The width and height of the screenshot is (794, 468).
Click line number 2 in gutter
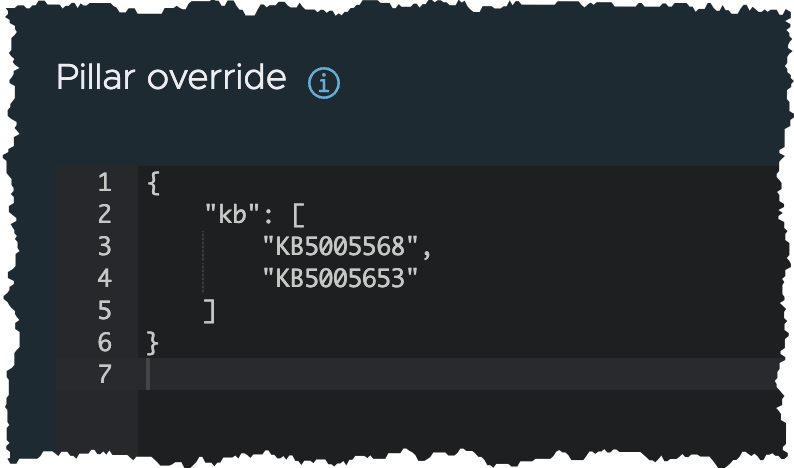[x=105, y=214]
